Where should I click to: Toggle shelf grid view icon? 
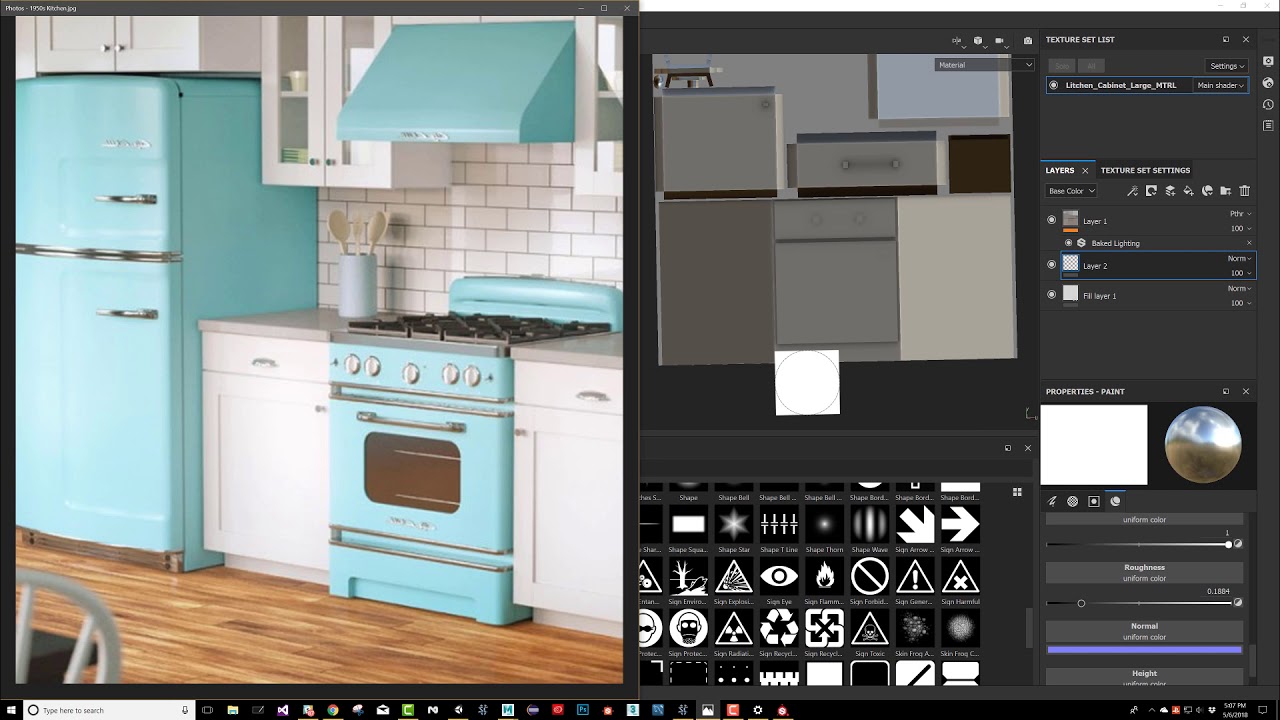1017,492
